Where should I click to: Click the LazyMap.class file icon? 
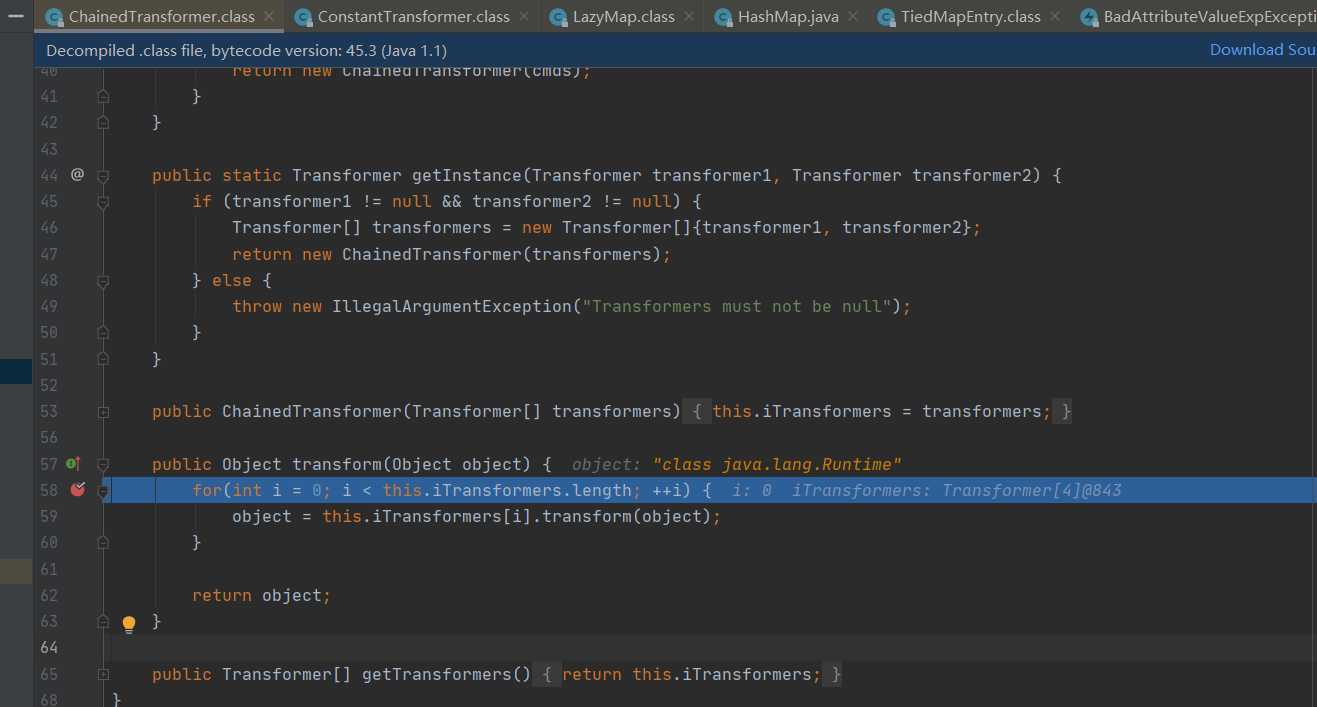point(559,17)
